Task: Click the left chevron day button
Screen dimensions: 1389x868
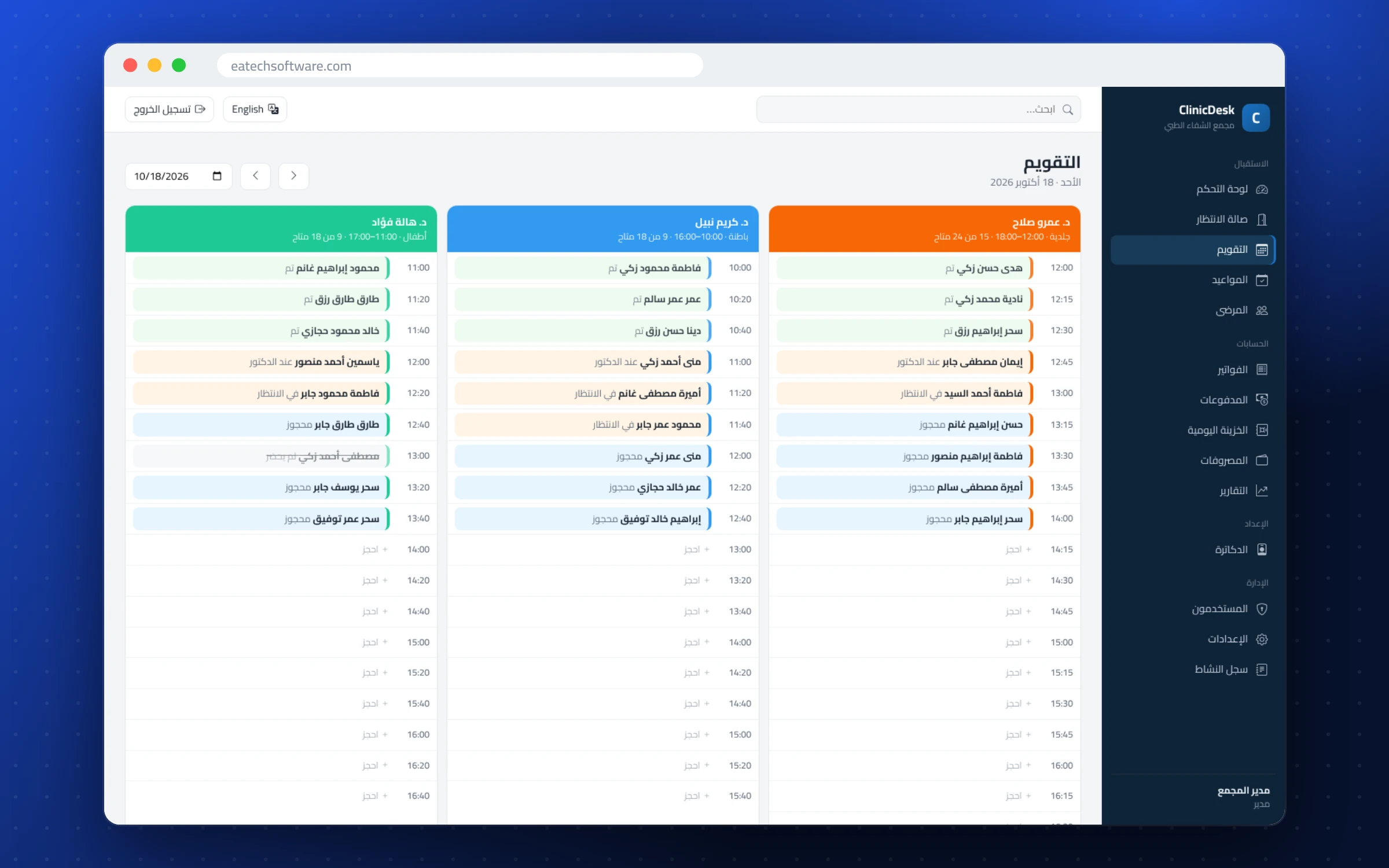Action: tap(255, 176)
